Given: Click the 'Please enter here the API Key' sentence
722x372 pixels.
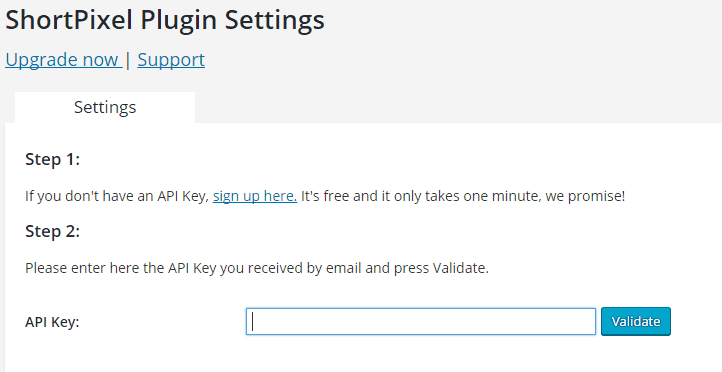Looking at the screenshot, I should click(x=257, y=268).
